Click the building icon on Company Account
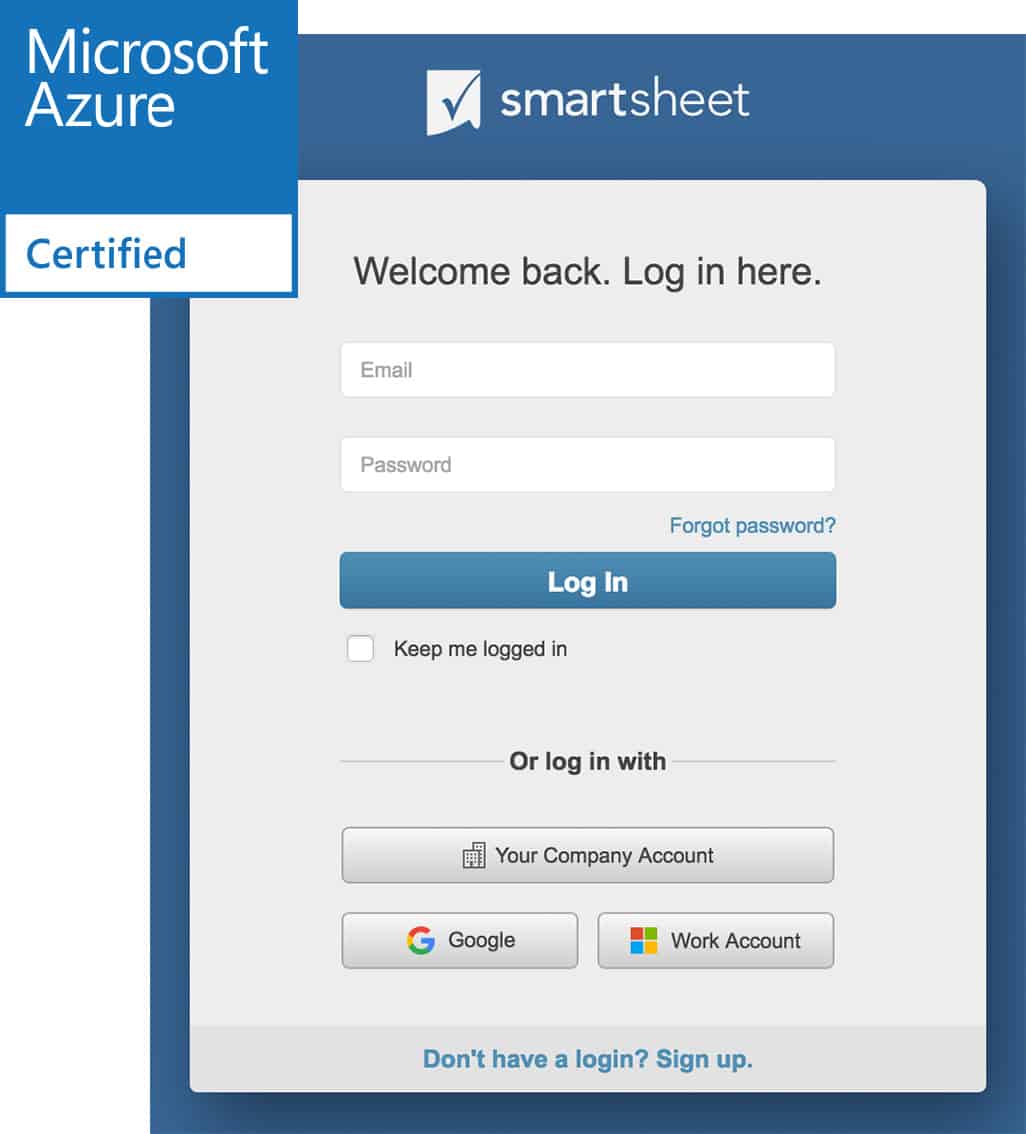 pyautogui.click(x=474, y=855)
